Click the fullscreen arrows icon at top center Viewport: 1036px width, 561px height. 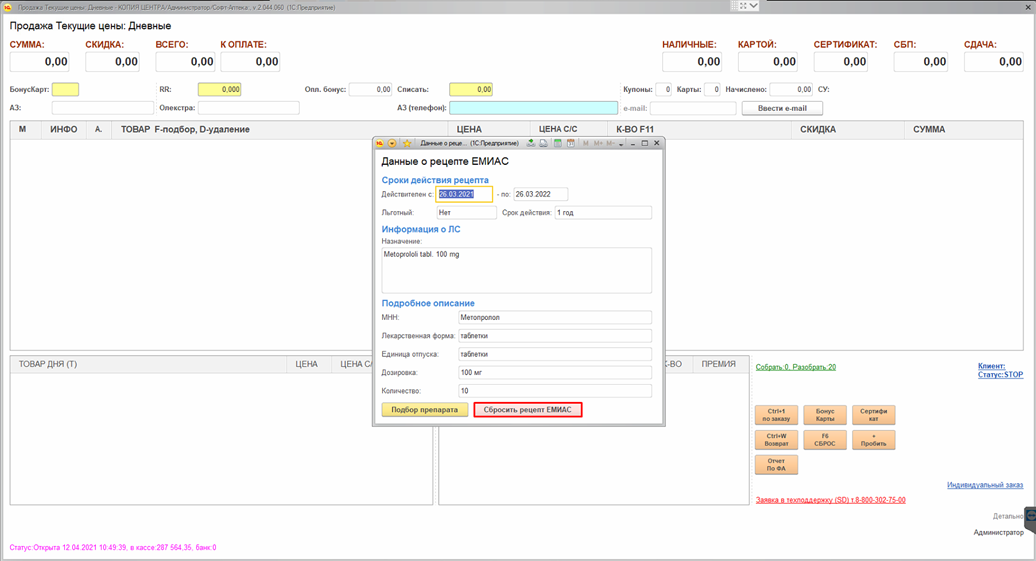pos(741,6)
